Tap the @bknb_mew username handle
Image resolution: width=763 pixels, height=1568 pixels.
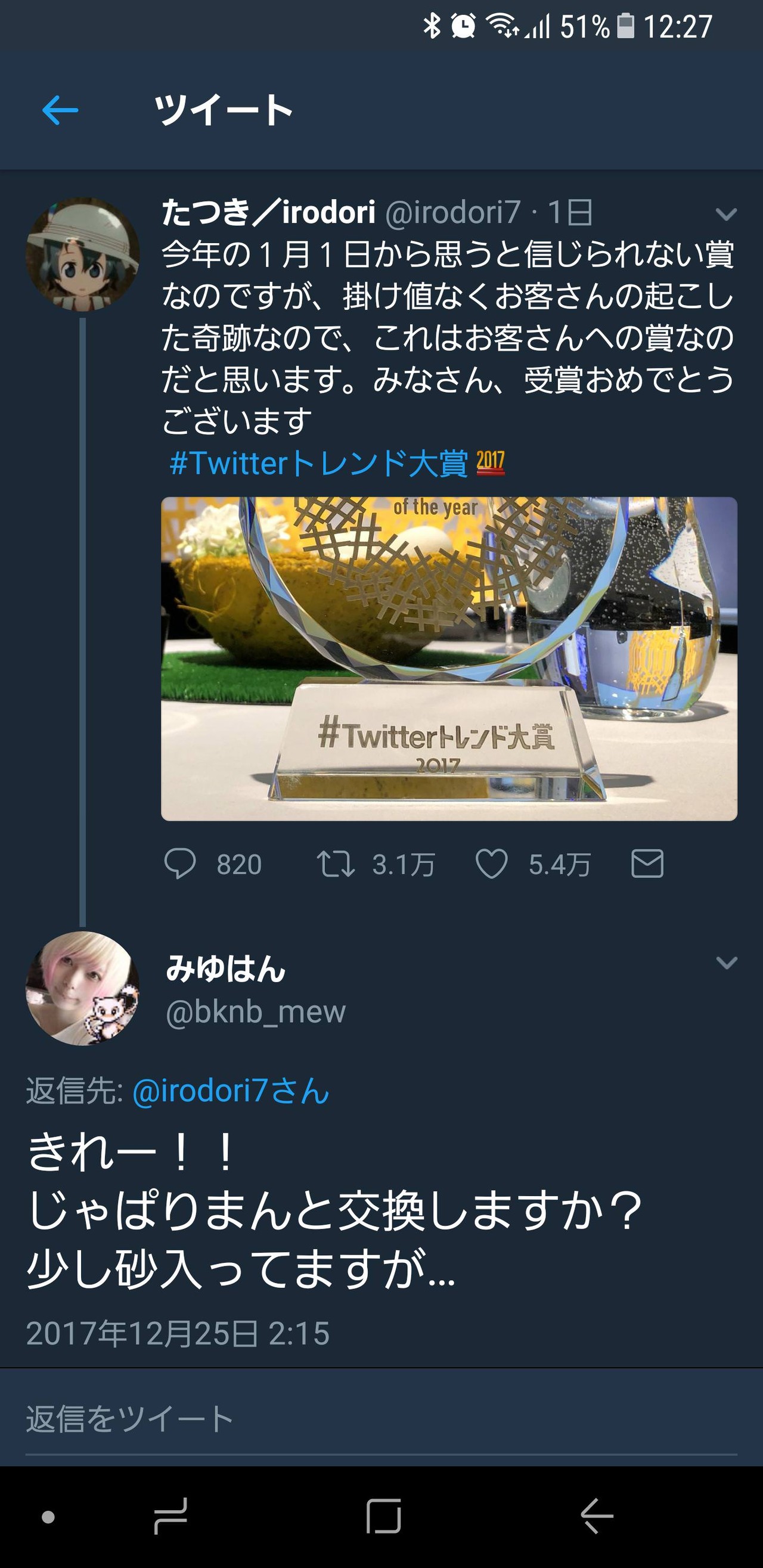pyautogui.click(x=256, y=1011)
